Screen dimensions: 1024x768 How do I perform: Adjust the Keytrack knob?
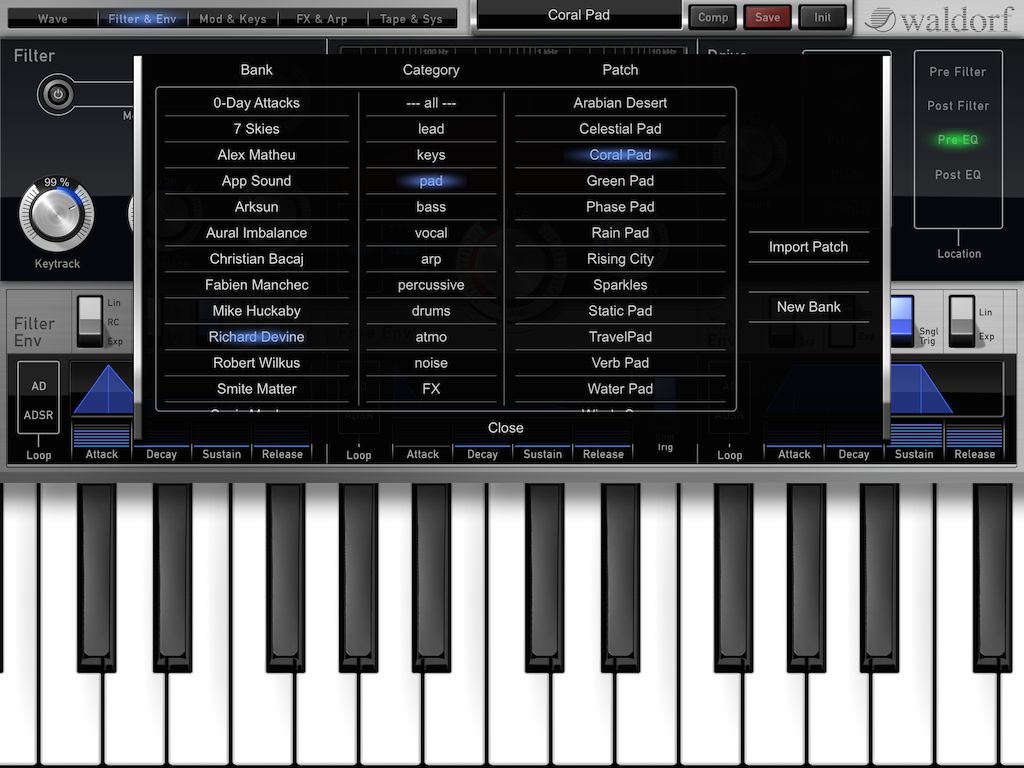coord(57,214)
